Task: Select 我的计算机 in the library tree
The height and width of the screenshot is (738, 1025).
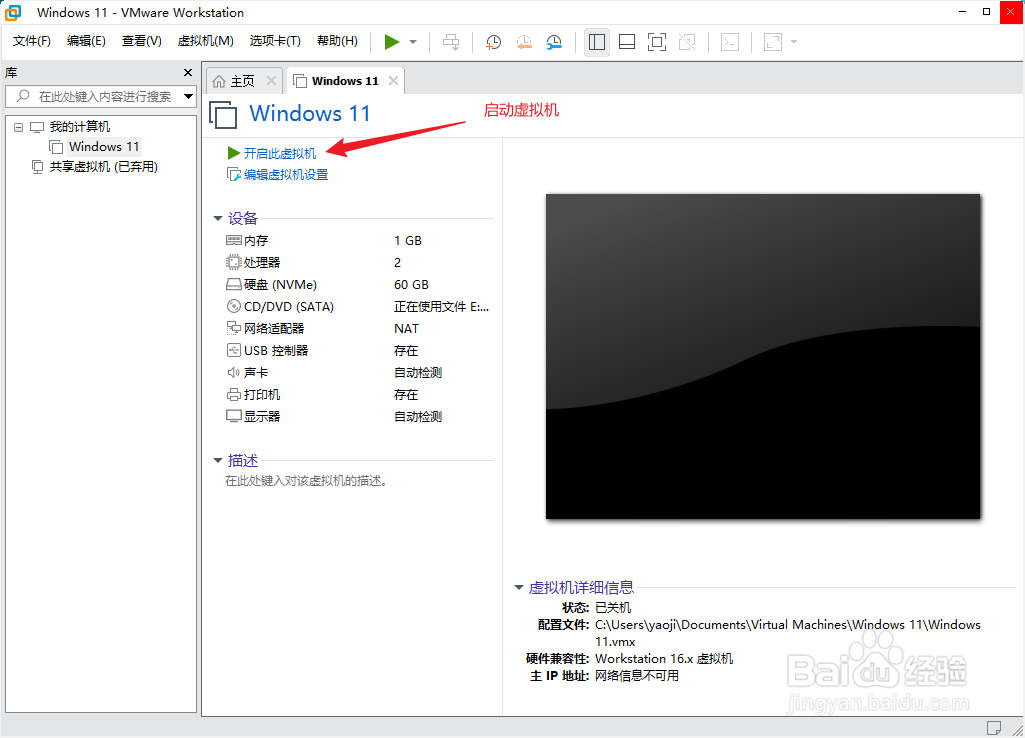Action: (80, 127)
